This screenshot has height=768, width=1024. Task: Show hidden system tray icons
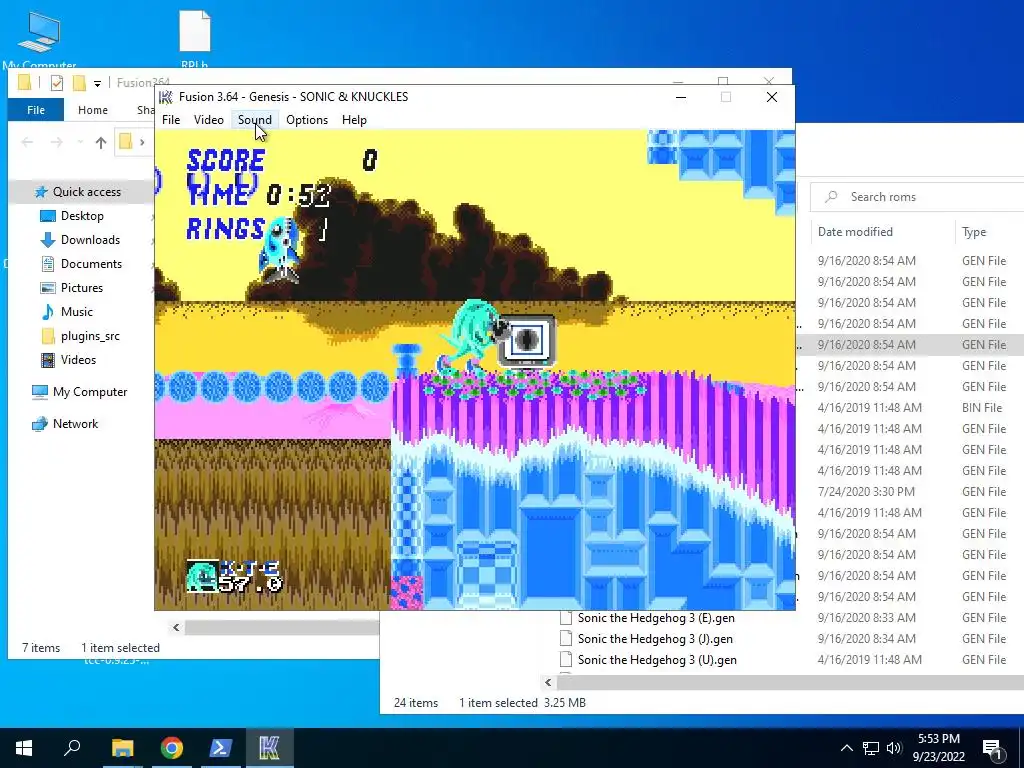pyautogui.click(x=846, y=748)
